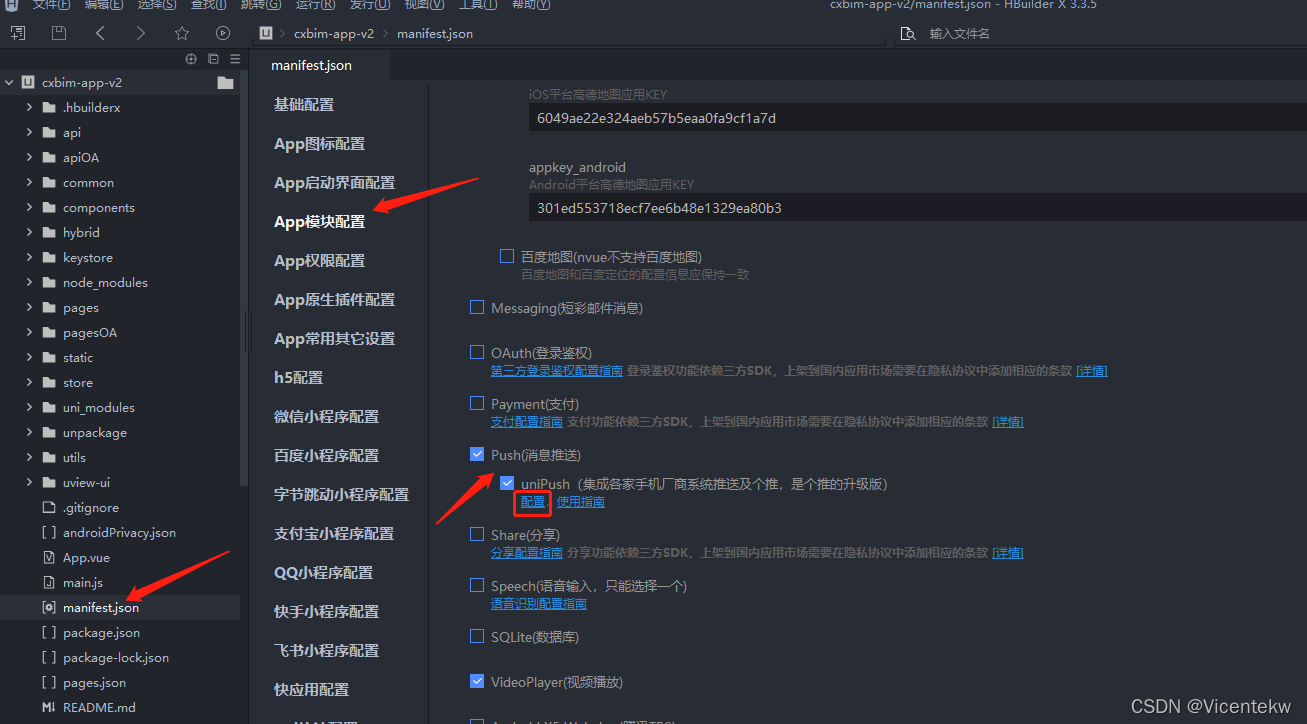Switch to App模块配置 section
This screenshot has width=1307, height=724.
coord(319,221)
